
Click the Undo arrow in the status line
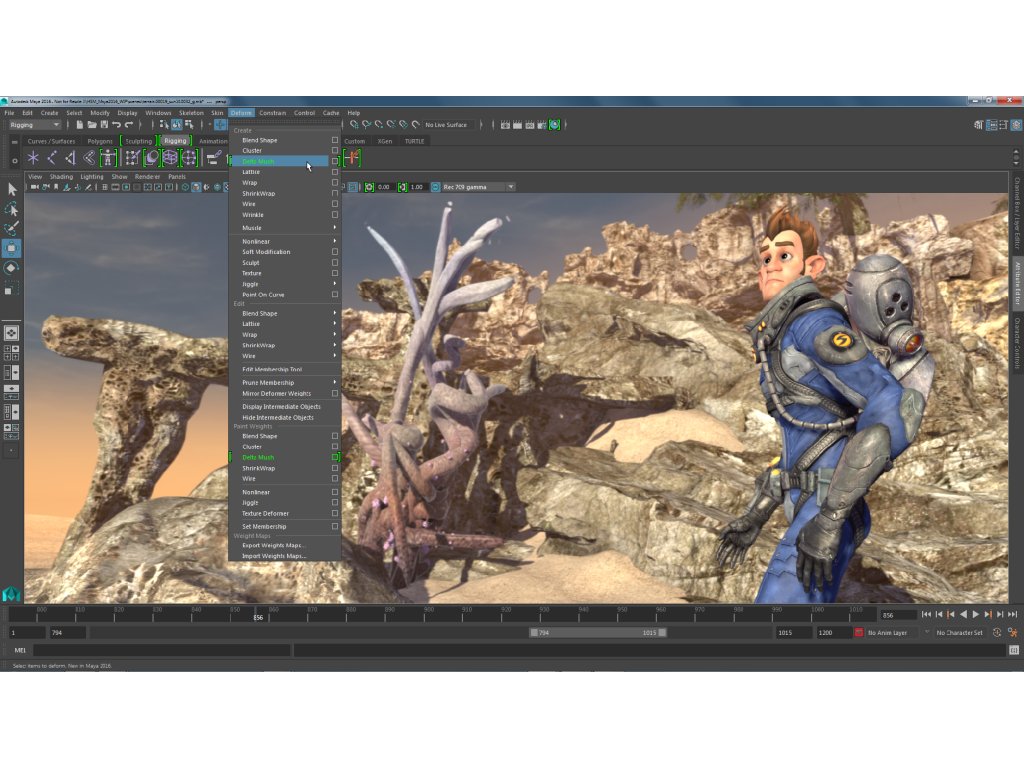click(x=117, y=125)
